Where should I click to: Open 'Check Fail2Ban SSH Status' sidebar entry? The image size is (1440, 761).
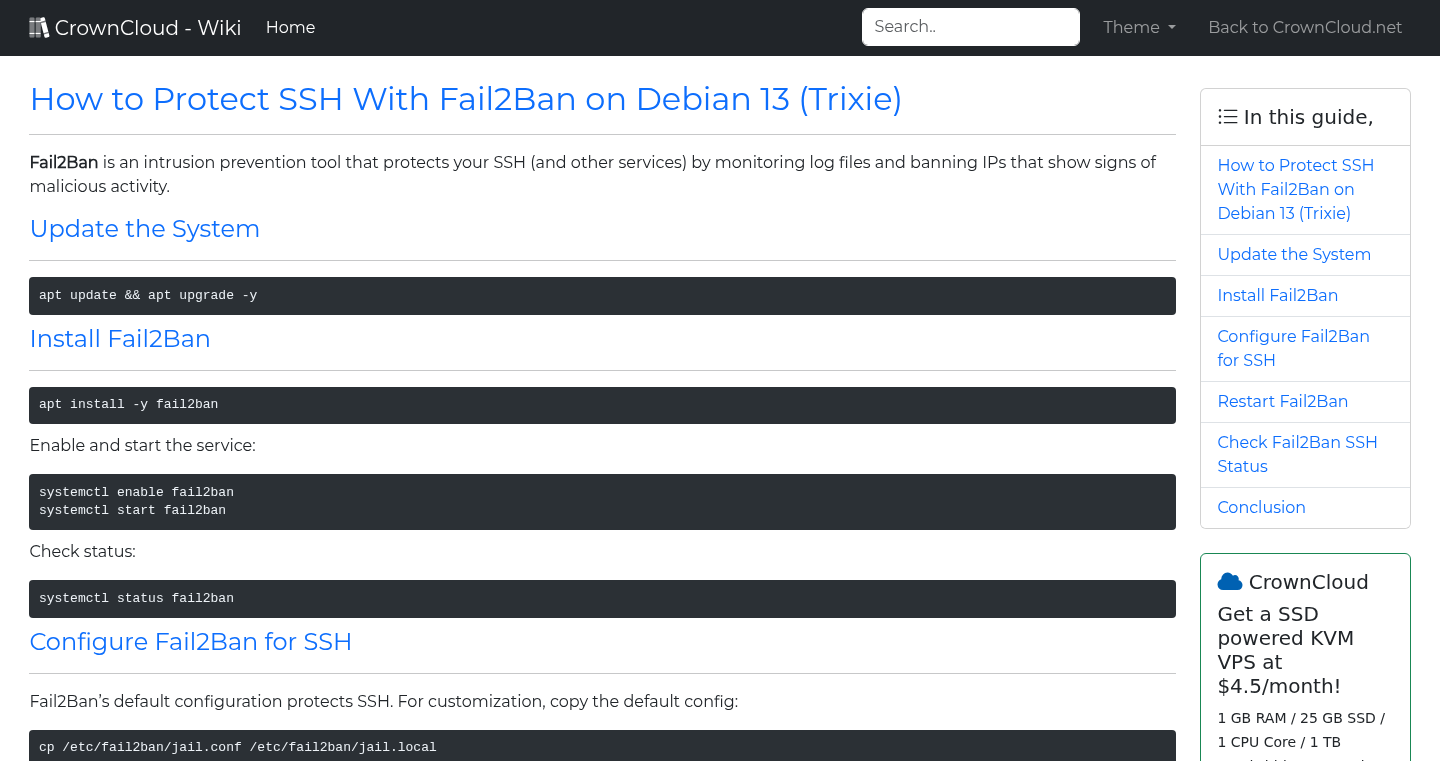click(x=1297, y=454)
